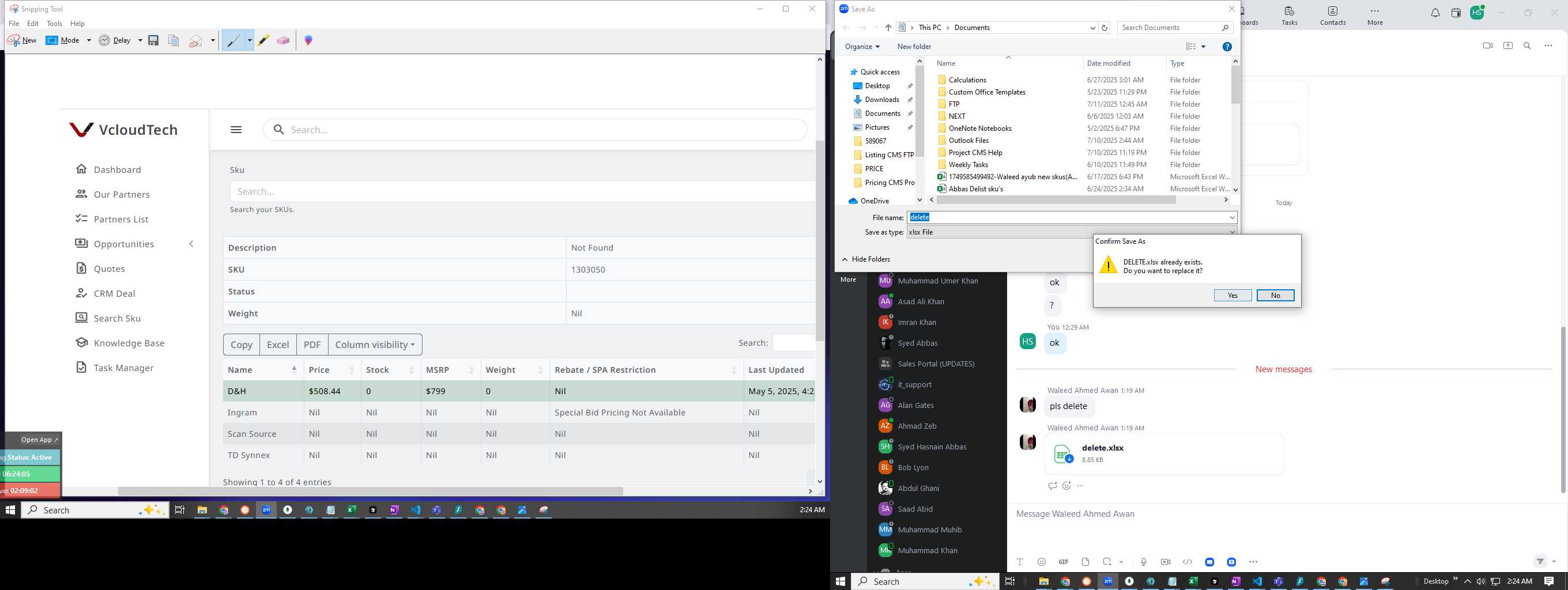The height and width of the screenshot is (590, 1568).
Task: Select Downloads in Quick access
Action: (881, 100)
